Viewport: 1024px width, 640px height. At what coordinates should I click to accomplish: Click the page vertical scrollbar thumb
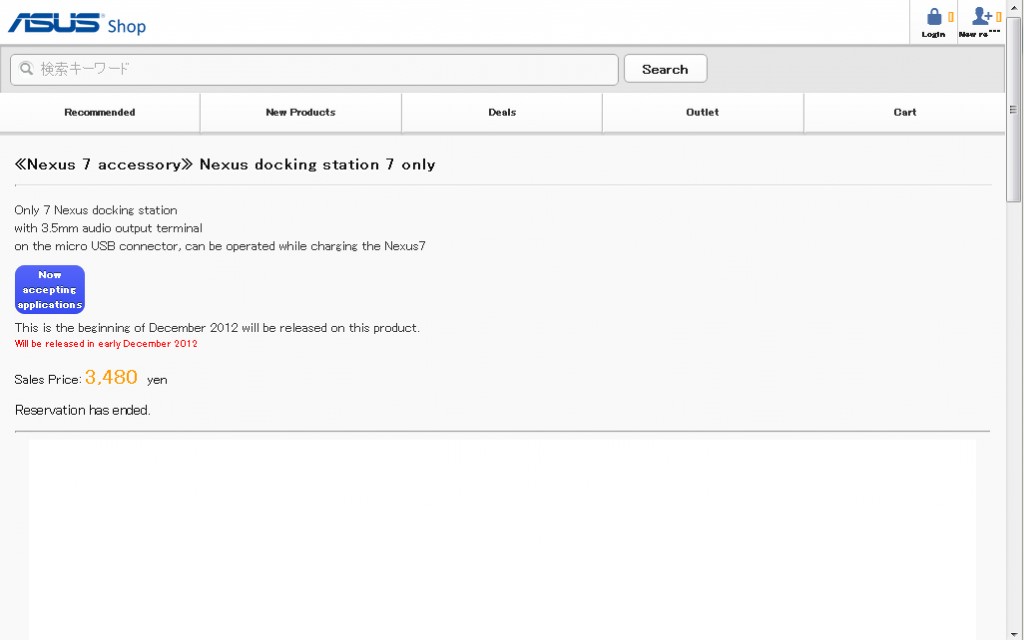pos(1014,110)
